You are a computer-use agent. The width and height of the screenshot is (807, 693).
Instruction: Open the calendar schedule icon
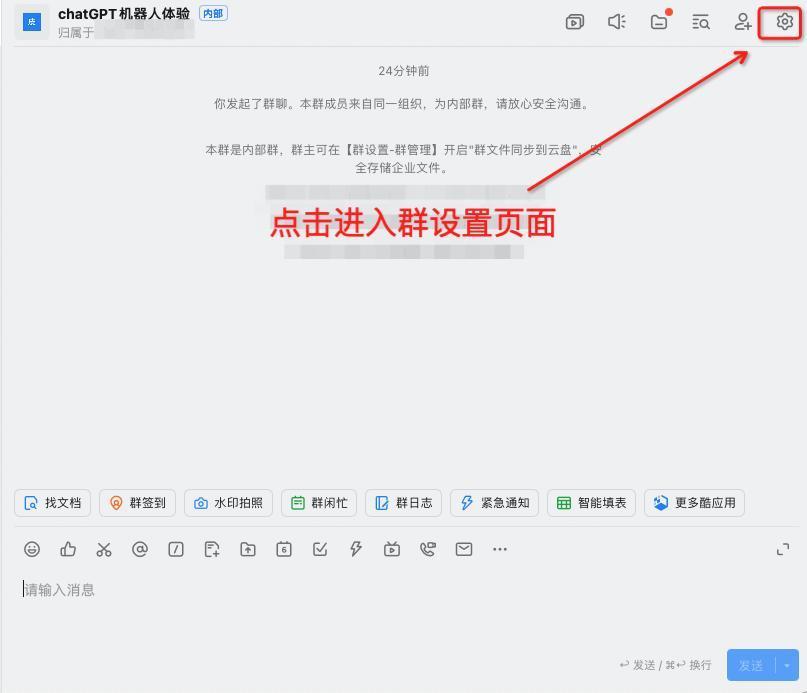coord(284,549)
